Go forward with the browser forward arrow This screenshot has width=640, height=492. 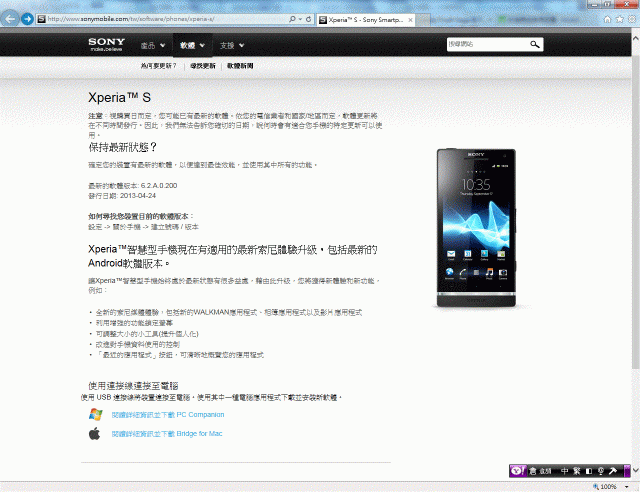tap(27, 19)
